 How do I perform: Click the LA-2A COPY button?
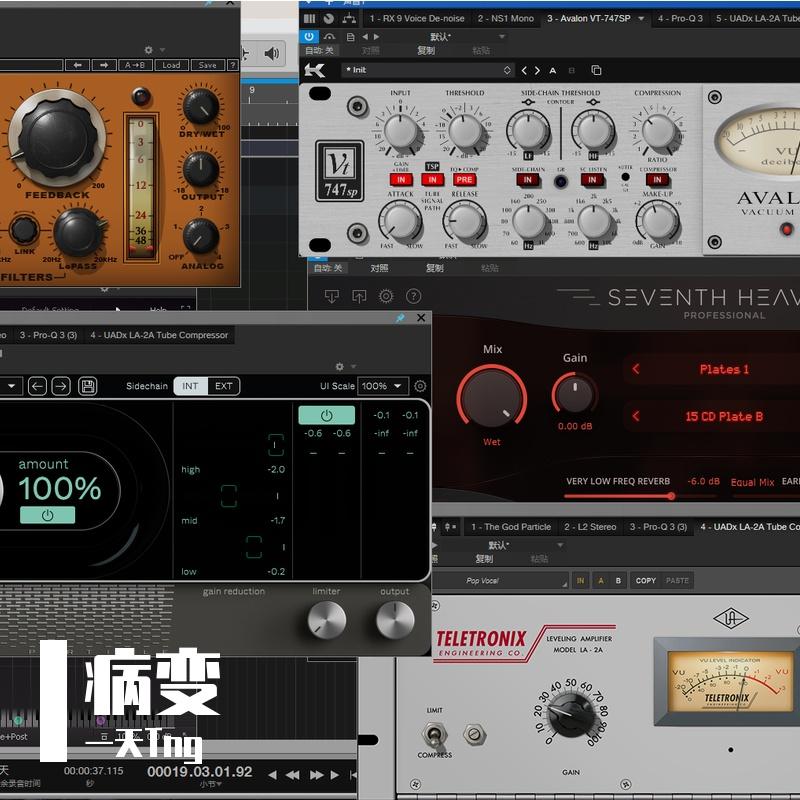tap(646, 580)
